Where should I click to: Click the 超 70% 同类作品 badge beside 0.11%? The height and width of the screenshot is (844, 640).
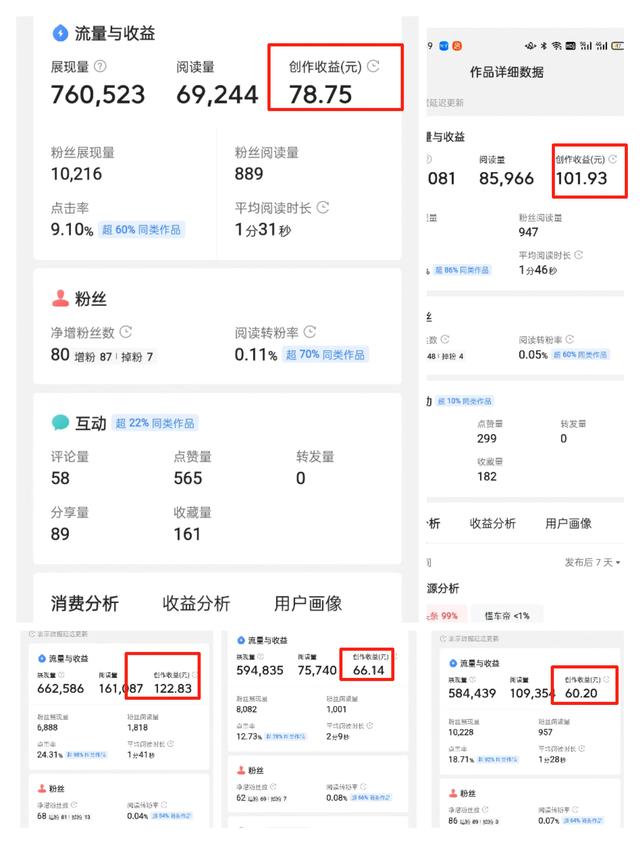click(x=326, y=355)
